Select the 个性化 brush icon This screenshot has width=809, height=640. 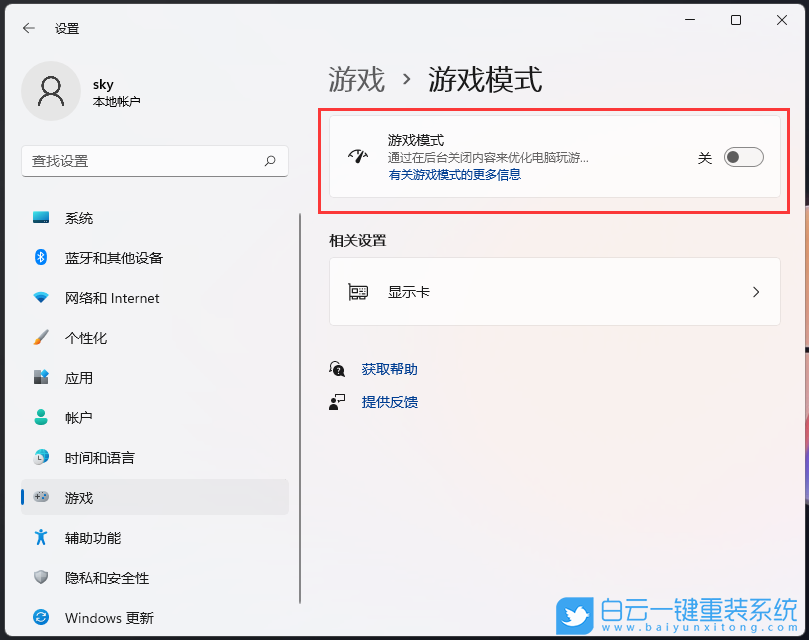(x=40, y=337)
